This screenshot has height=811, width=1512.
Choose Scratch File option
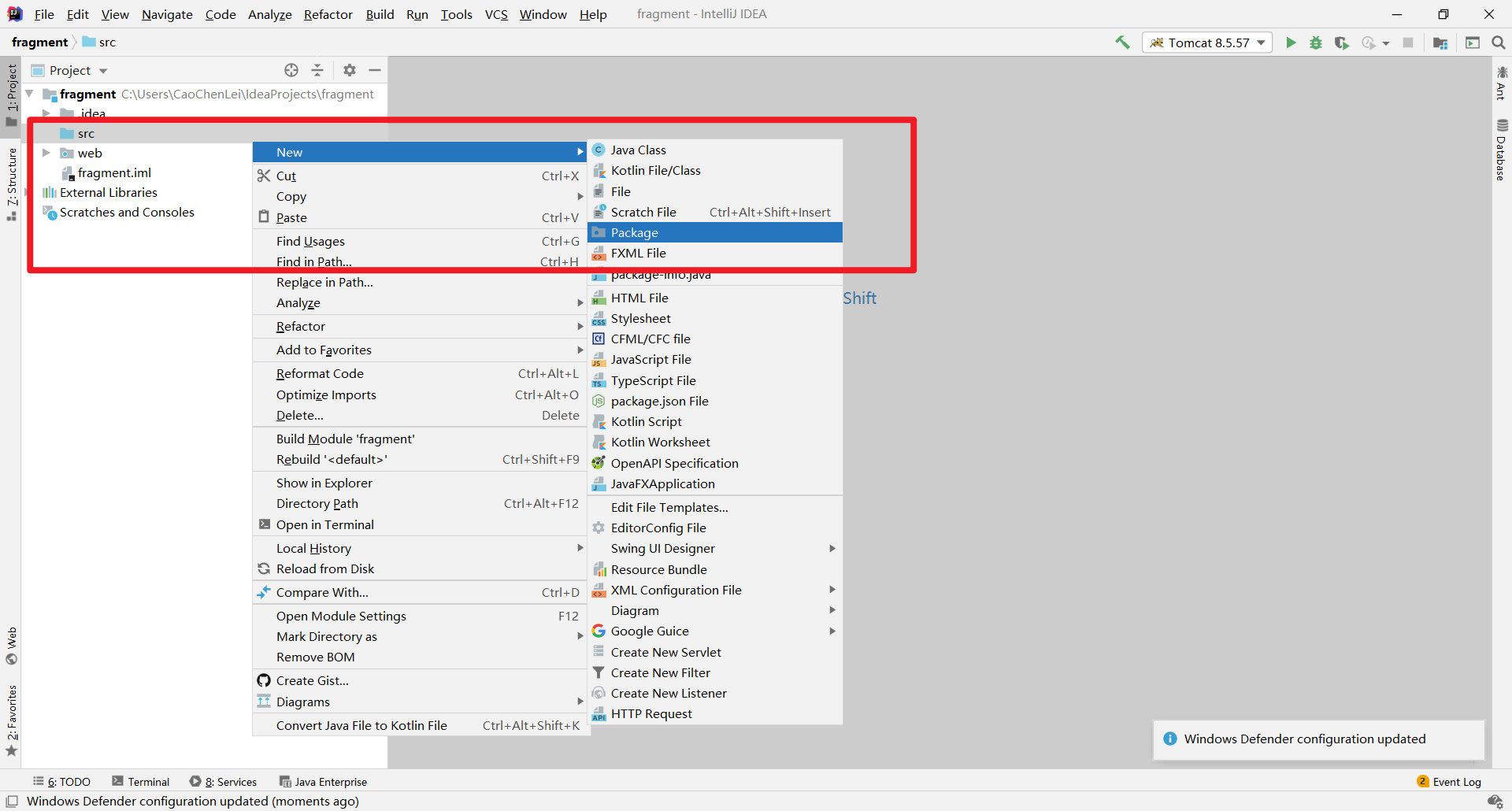715,212
